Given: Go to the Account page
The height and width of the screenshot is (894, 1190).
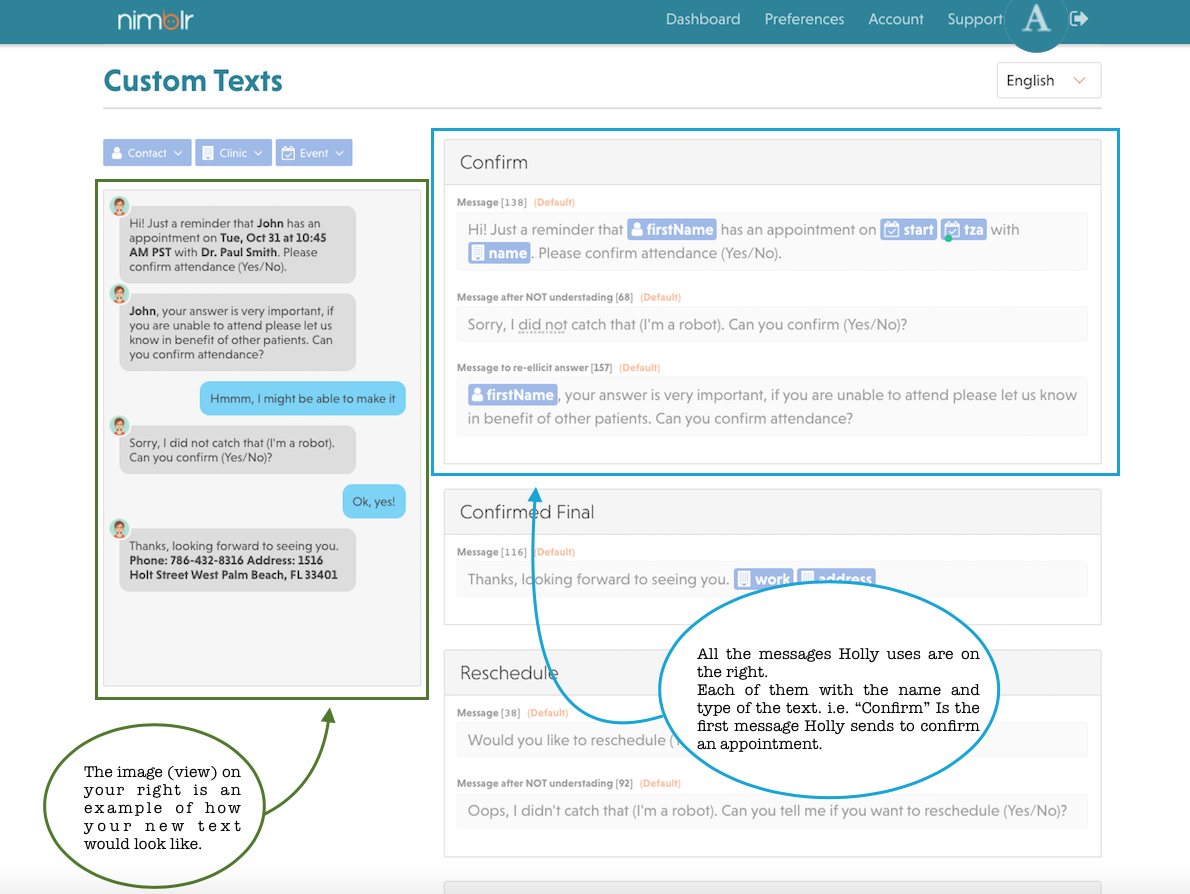Looking at the screenshot, I should click(896, 20).
